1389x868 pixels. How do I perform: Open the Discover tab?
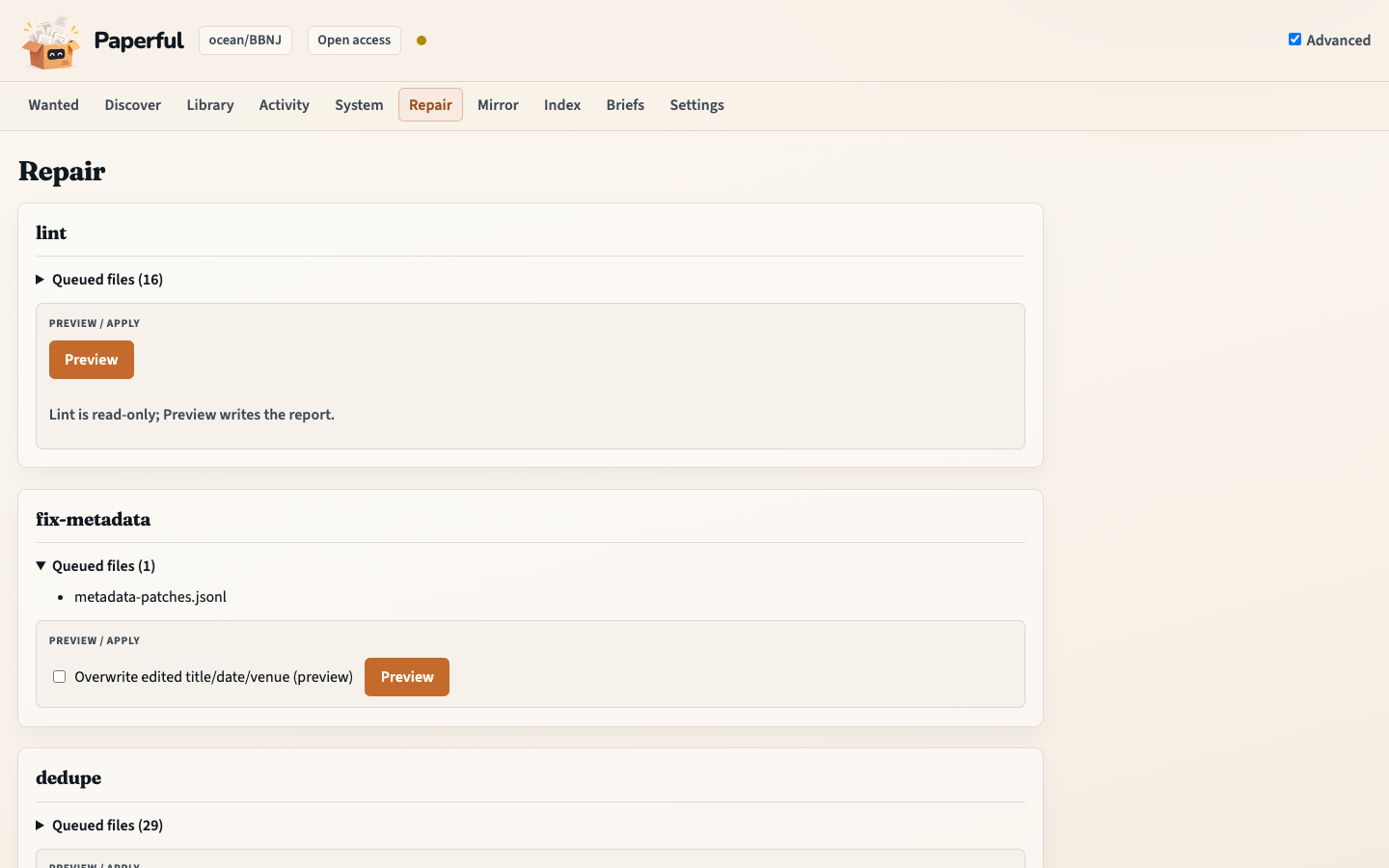click(133, 105)
